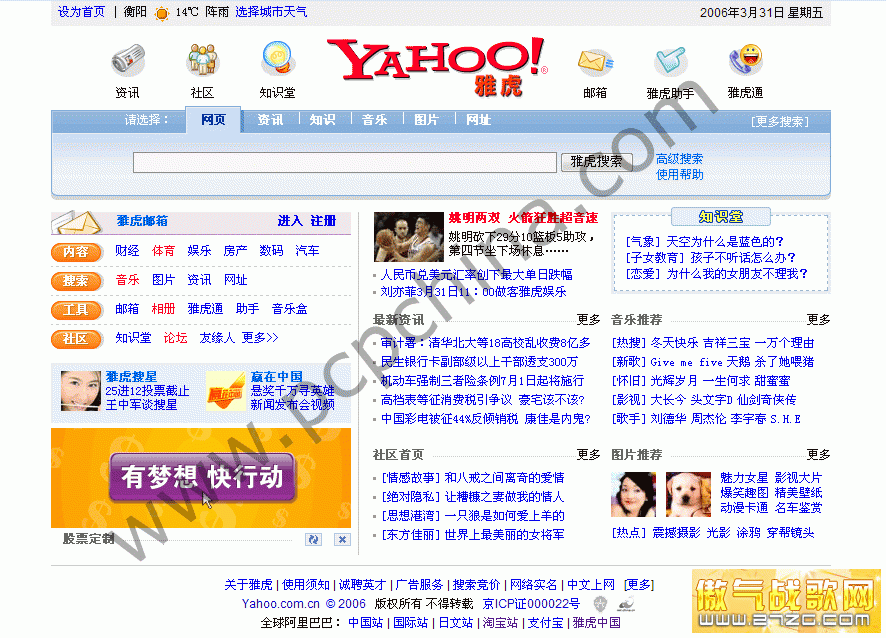Select the 网页 search tab
This screenshot has width=886, height=638.
(214, 120)
